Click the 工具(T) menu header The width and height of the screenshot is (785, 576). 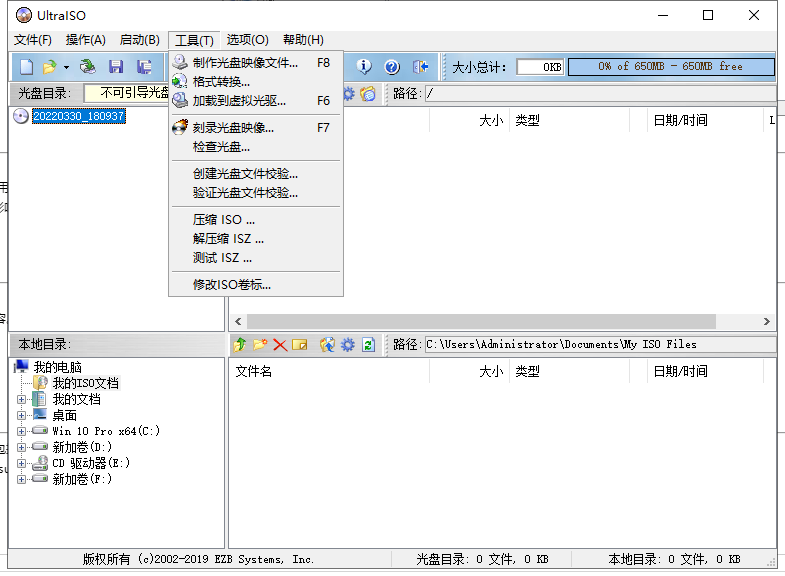point(194,40)
